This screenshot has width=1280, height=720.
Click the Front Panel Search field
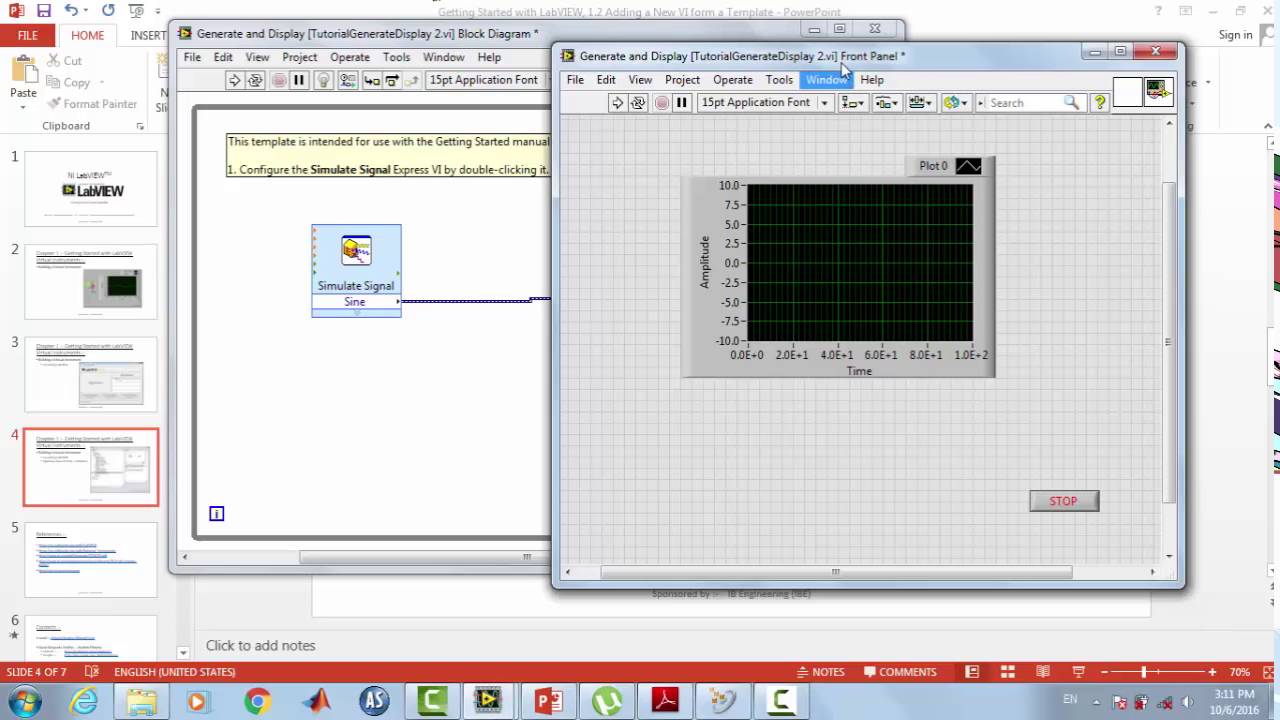[x=1030, y=102]
